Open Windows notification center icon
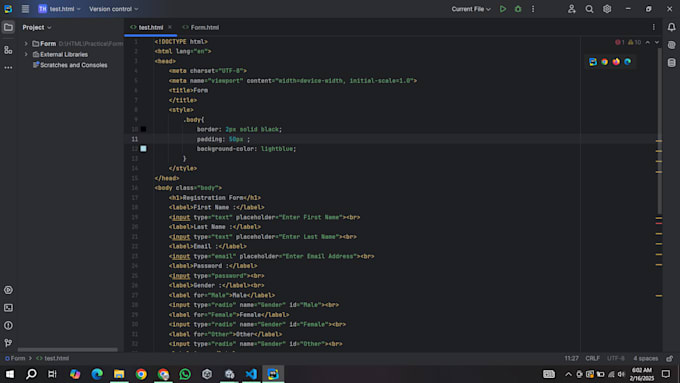680x383 pixels. pyautogui.click(x=666, y=374)
